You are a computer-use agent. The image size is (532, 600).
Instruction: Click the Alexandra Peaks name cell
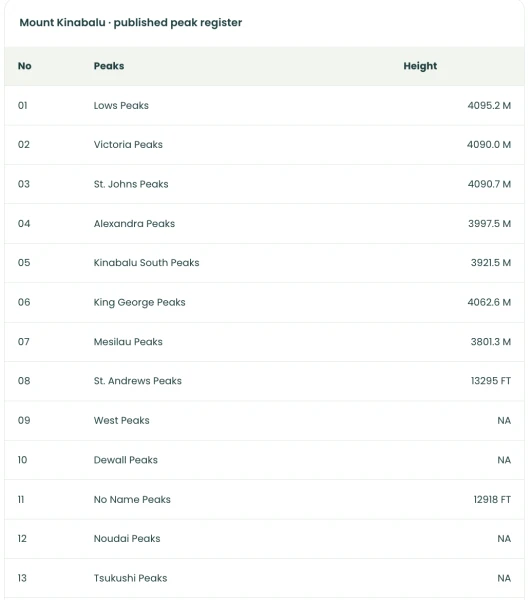tap(134, 223)
